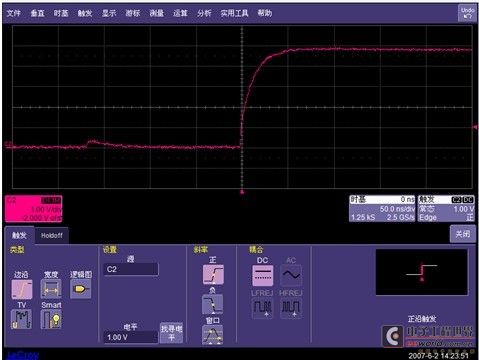Viewport: 479px width, 360px height.
Task: Set coupling to DC
Action: (263, 275)
